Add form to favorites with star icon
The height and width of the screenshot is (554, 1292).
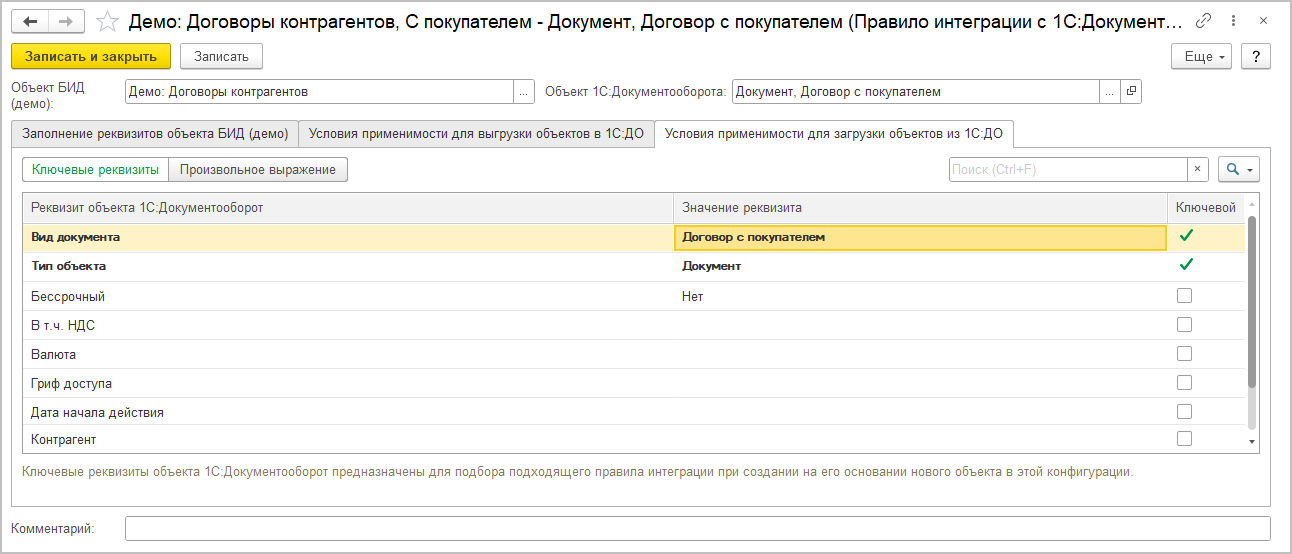tap(107, 21)
